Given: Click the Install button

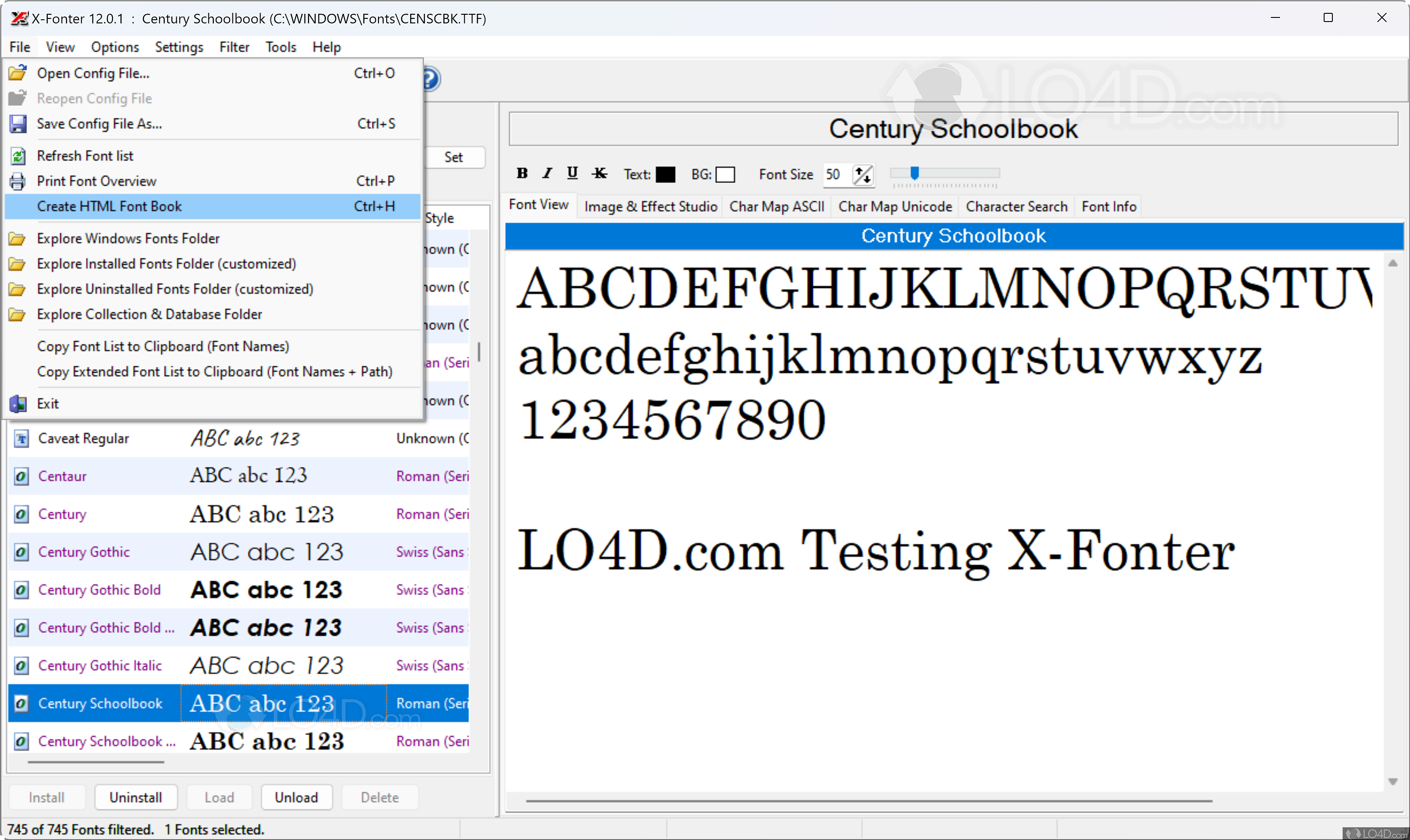Looking at the screenshot, I should 46,797.
